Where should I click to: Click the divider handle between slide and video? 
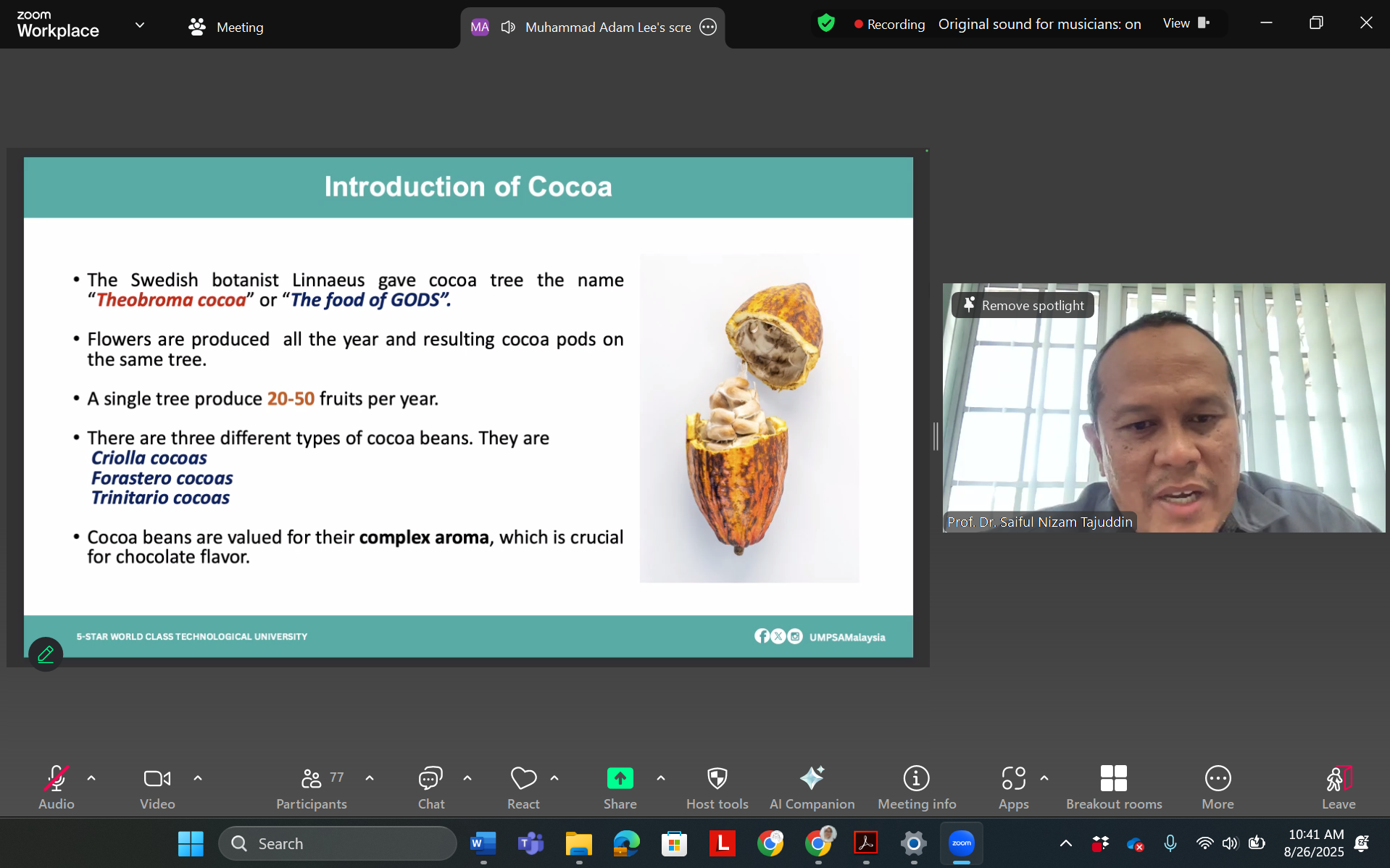[936, 436]
